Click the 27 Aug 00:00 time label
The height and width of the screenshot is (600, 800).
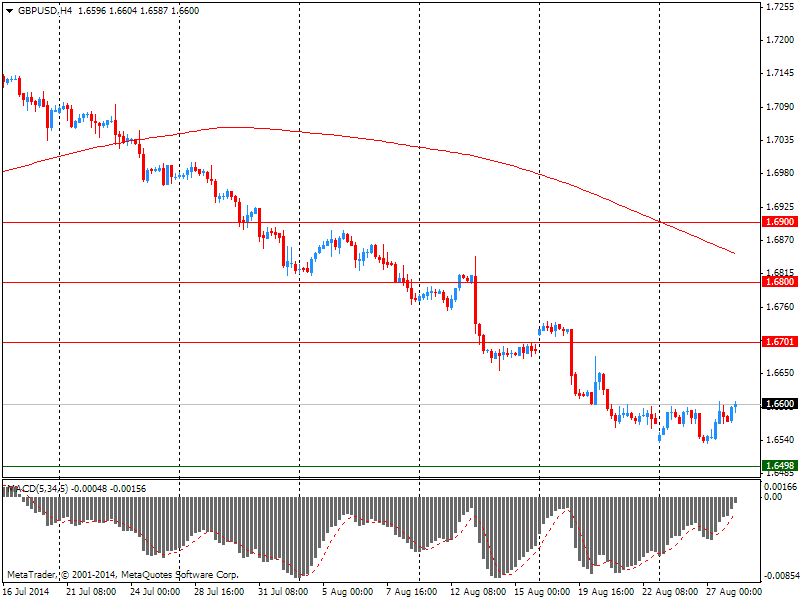click(x=732, y=592)
